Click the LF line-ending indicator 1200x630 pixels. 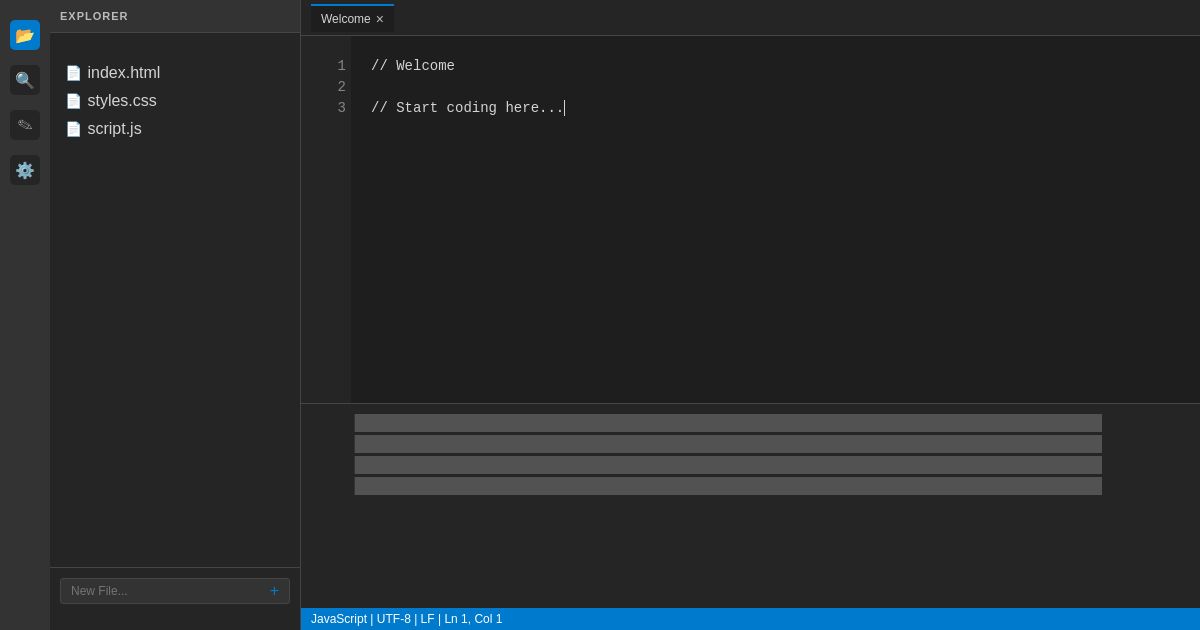pos(428,619)
